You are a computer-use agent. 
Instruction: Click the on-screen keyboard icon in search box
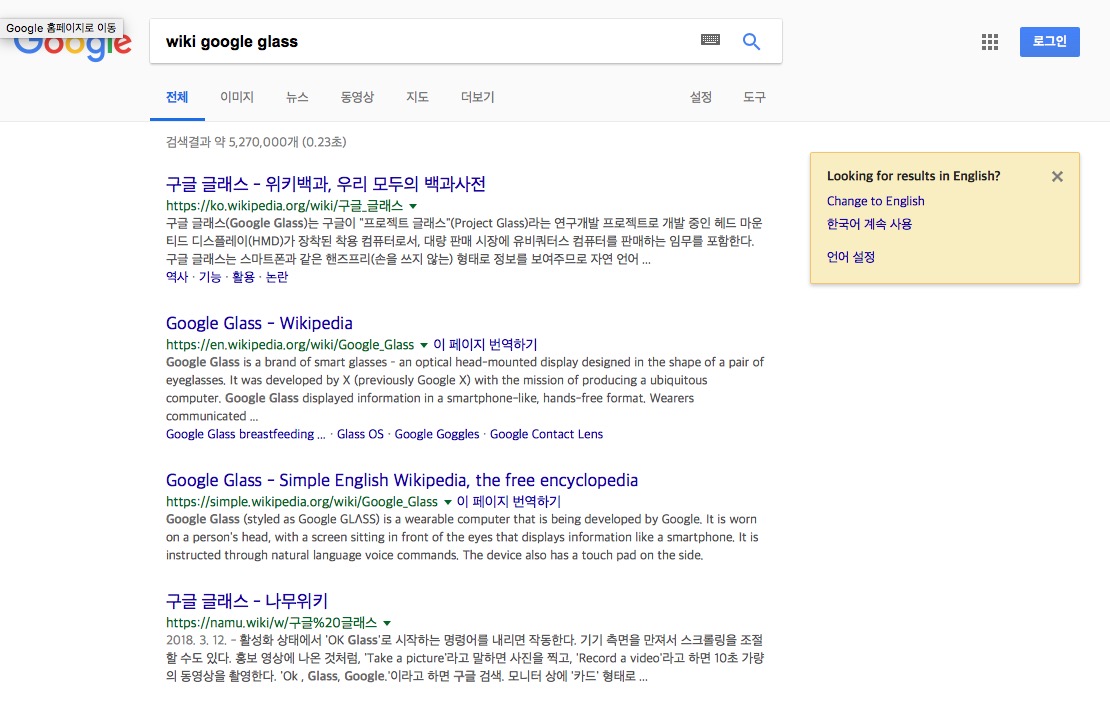point(710,40)
